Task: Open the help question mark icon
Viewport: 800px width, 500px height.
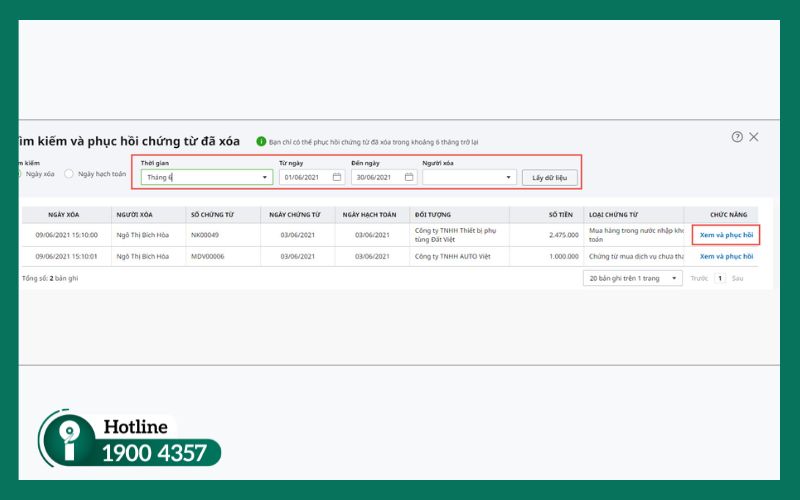Action: (x=737, y=137)
